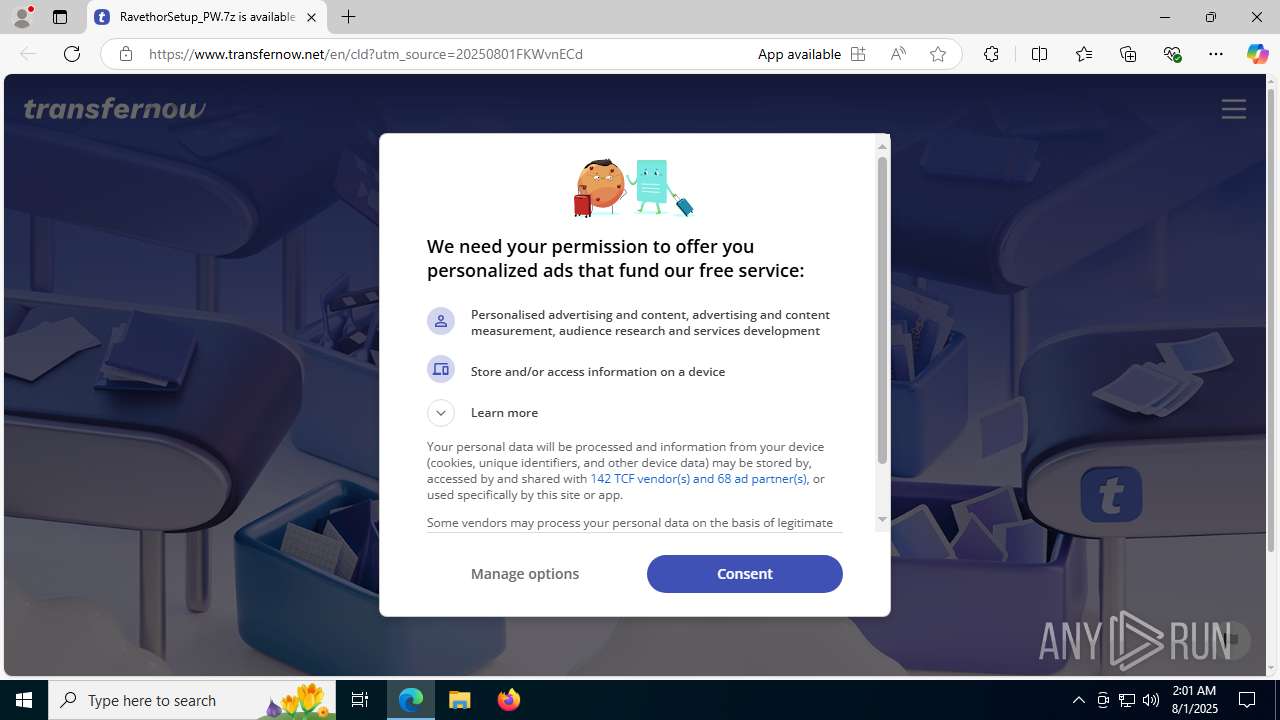This screenshot has height=720, width=1280.
Task: Open Browser essentials heart icon
Action: coord(1172,54)
